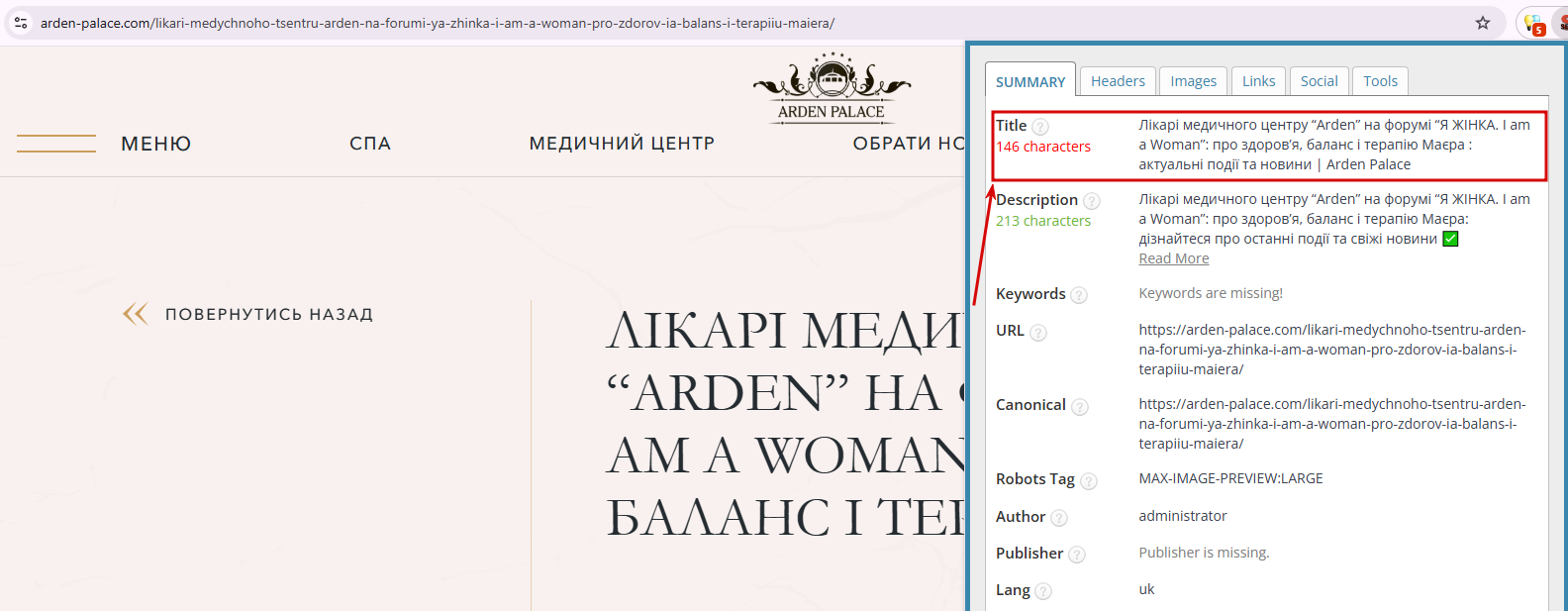The image size is (1568, 611).
Task: Click the article heading ЛІКАРІ МЕДИ...
Action: click(x=785, y=424)
